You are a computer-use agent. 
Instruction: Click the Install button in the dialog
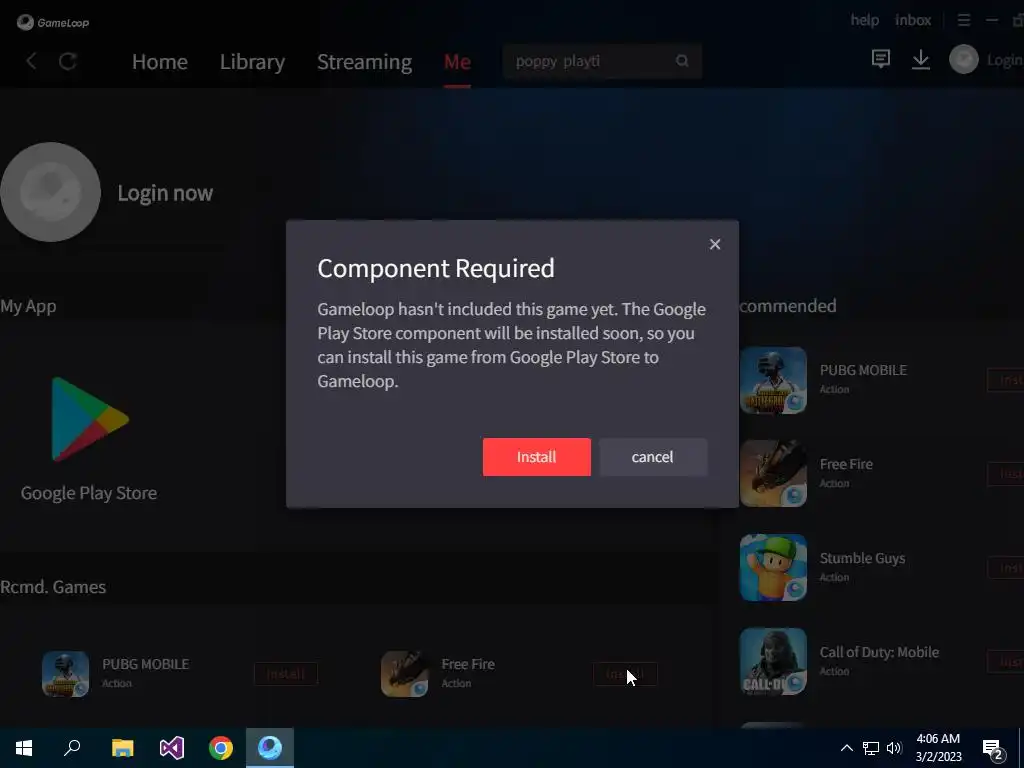click(536, 456)
